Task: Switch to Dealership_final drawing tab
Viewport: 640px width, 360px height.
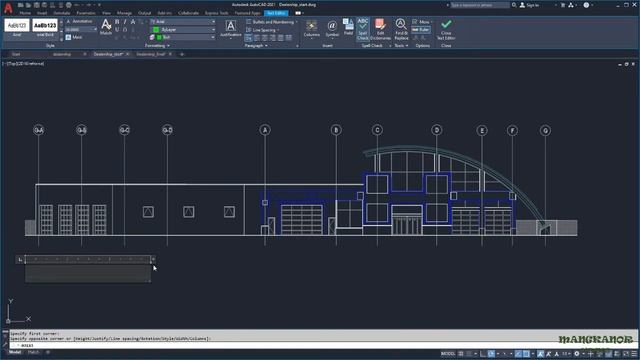Action: [151, 54]
